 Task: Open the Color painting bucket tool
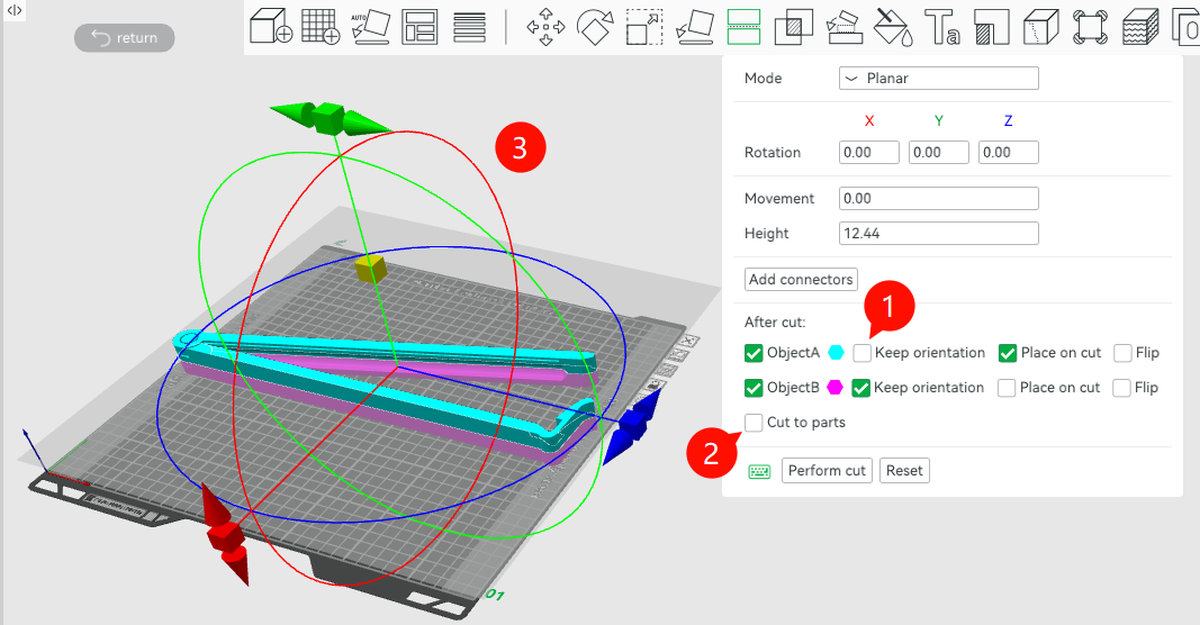coord(892,26)
